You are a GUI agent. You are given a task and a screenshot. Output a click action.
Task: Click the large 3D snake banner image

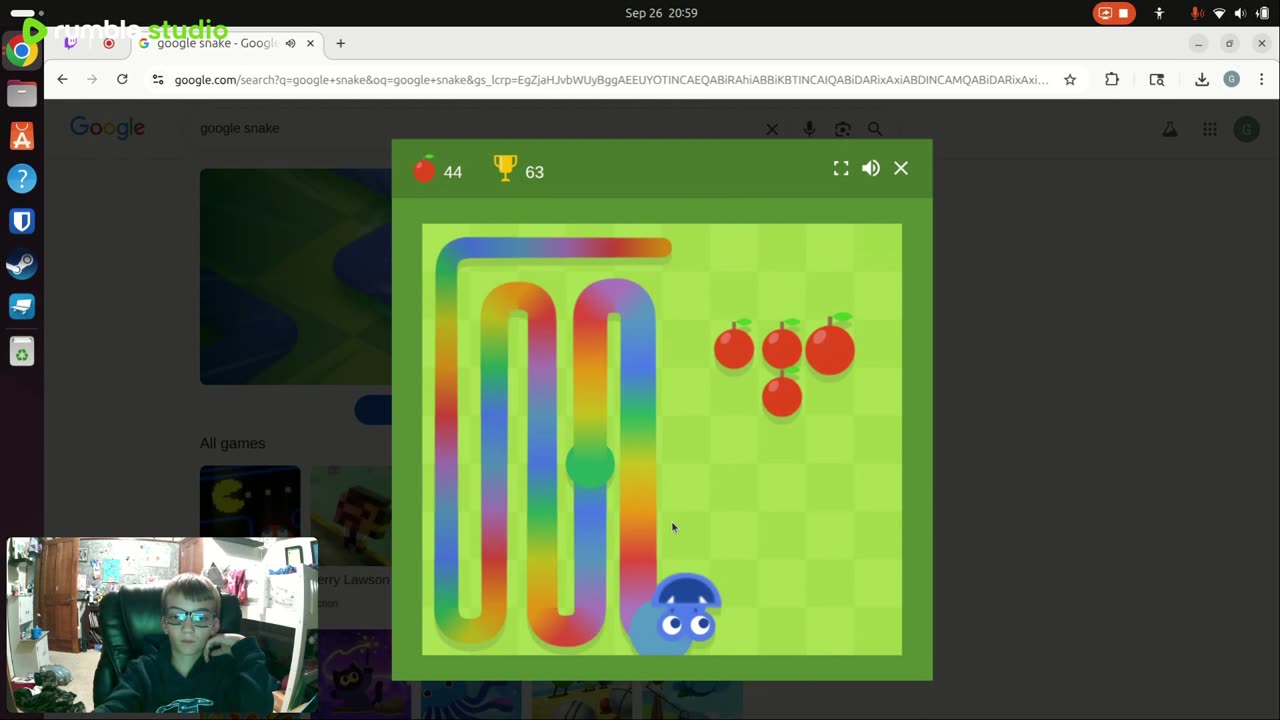click(296, 276)
